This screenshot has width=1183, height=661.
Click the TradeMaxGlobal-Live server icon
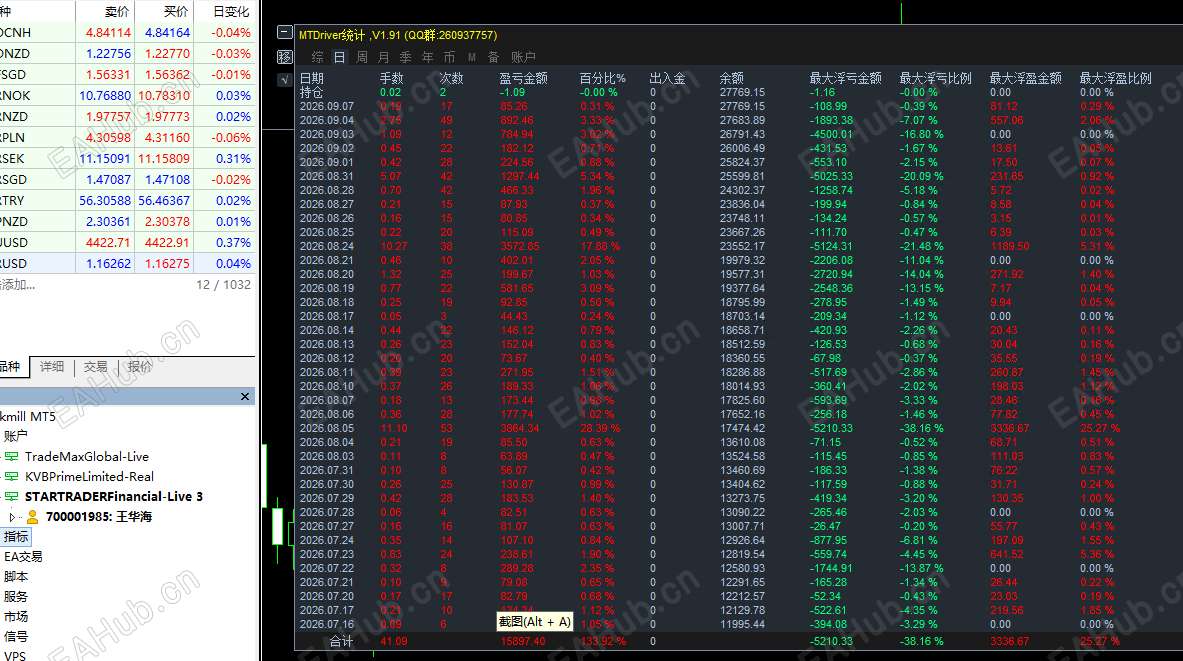pos(11,457)
